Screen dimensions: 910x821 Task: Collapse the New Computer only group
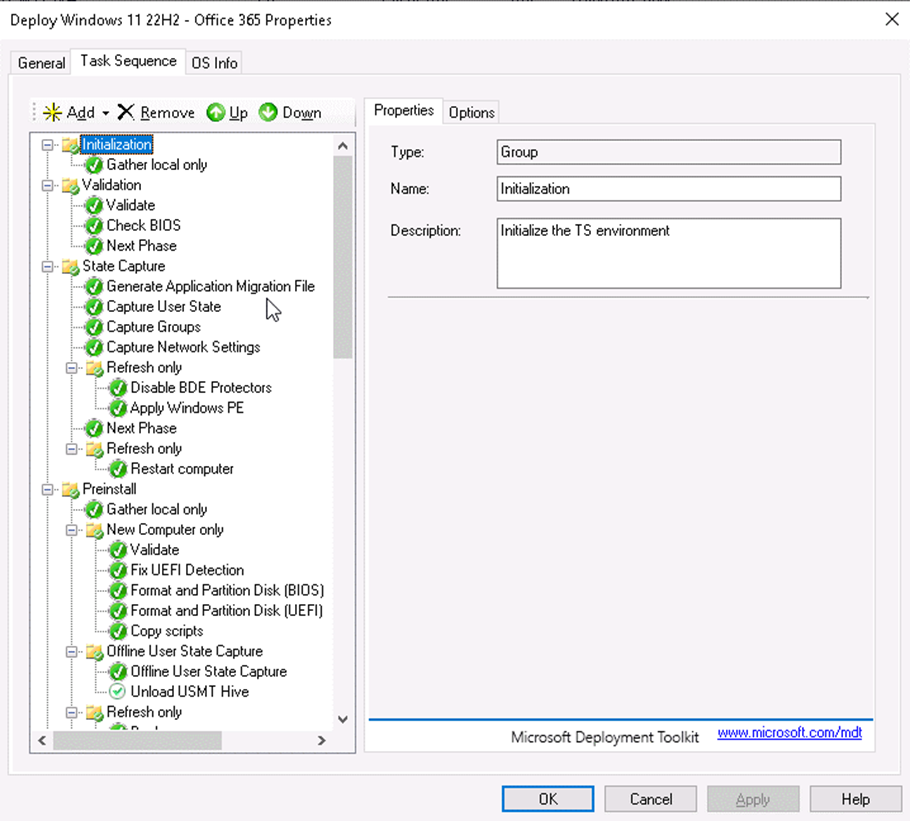[71, 530]
